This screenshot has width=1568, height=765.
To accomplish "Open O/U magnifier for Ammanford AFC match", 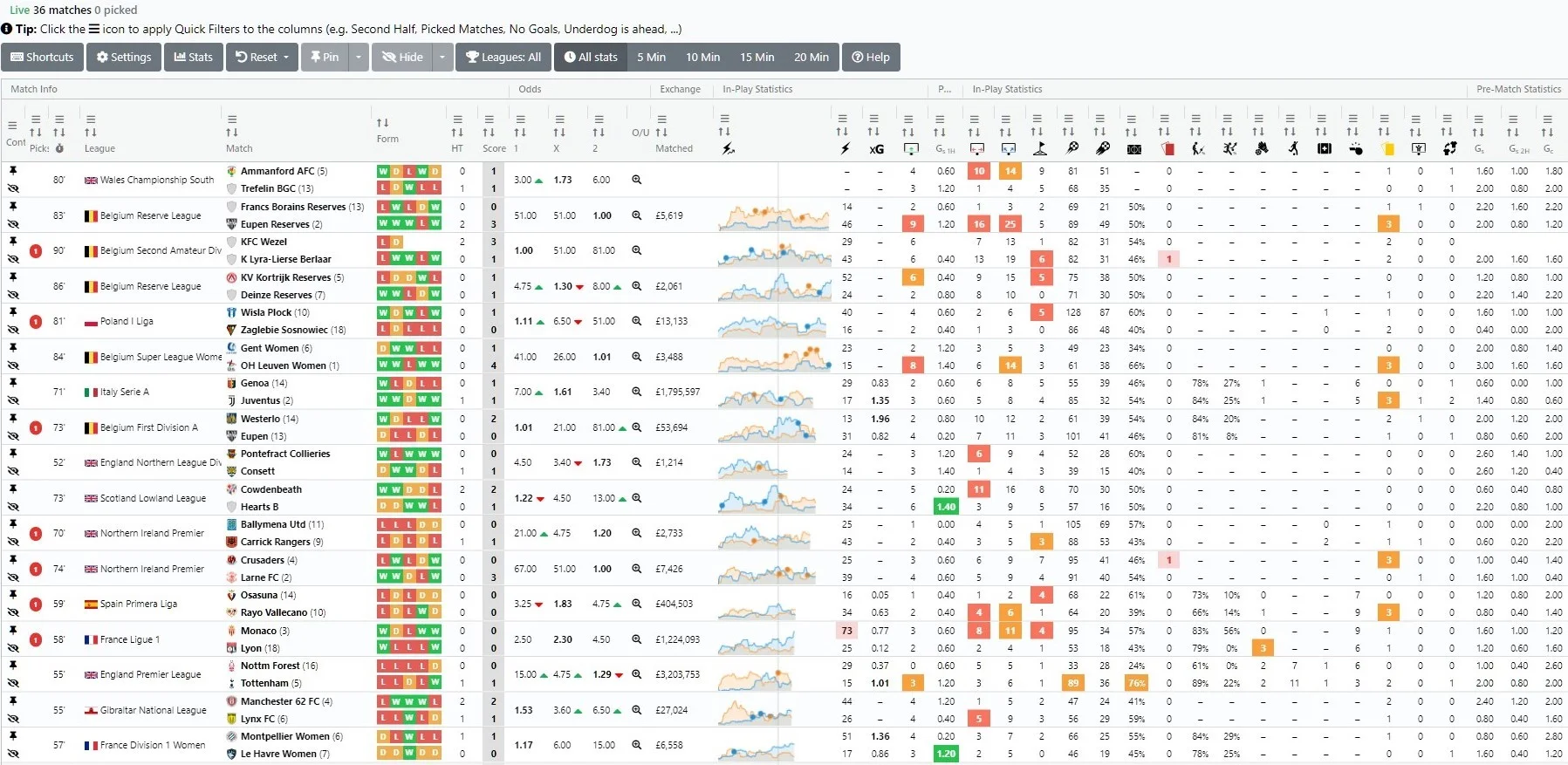I will pos(637,180).
